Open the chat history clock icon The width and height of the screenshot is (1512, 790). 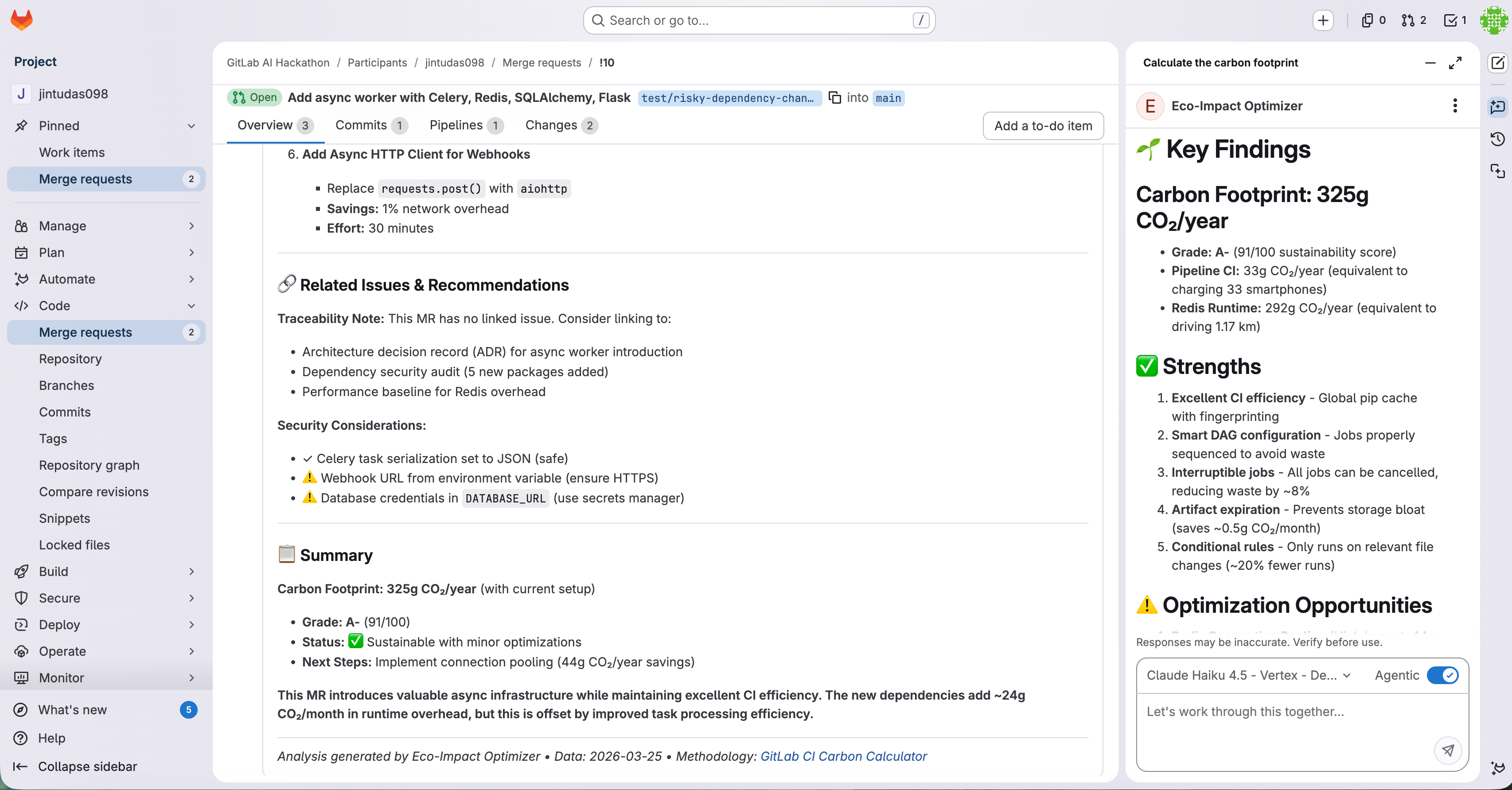point(1497,139)
